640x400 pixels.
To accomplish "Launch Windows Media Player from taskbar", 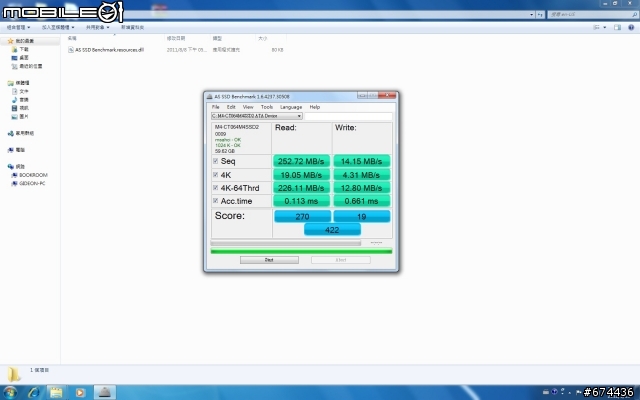I will click(80, 393).
